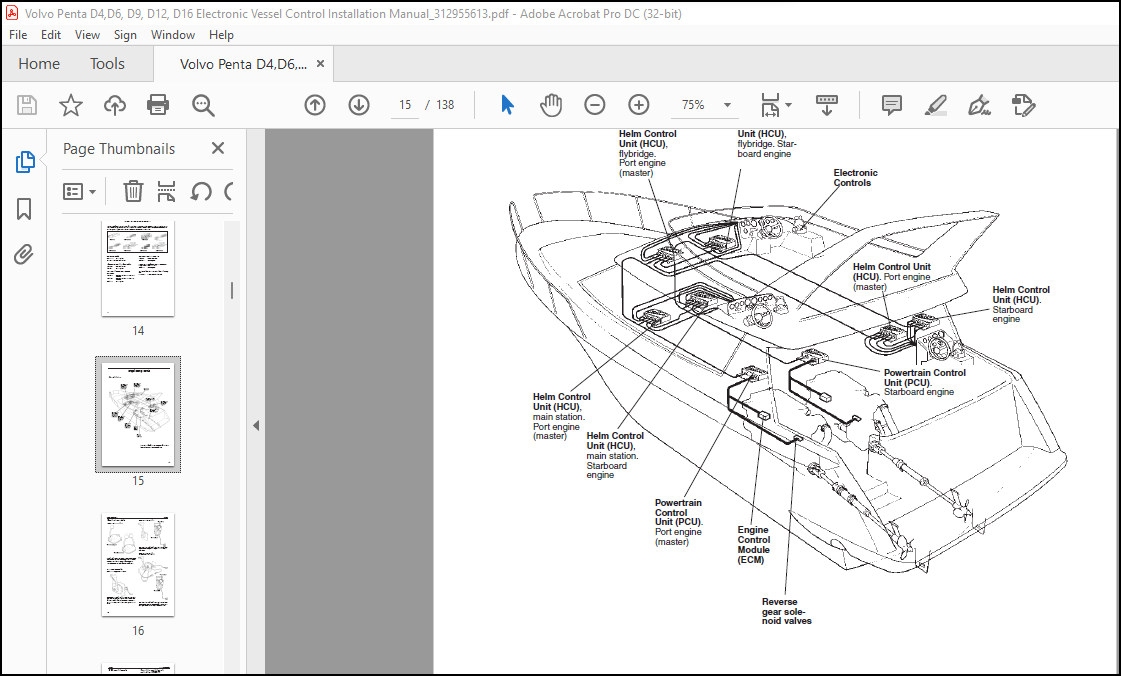Open the Window menu
The image size is (1121, 676).
(173, 34)
